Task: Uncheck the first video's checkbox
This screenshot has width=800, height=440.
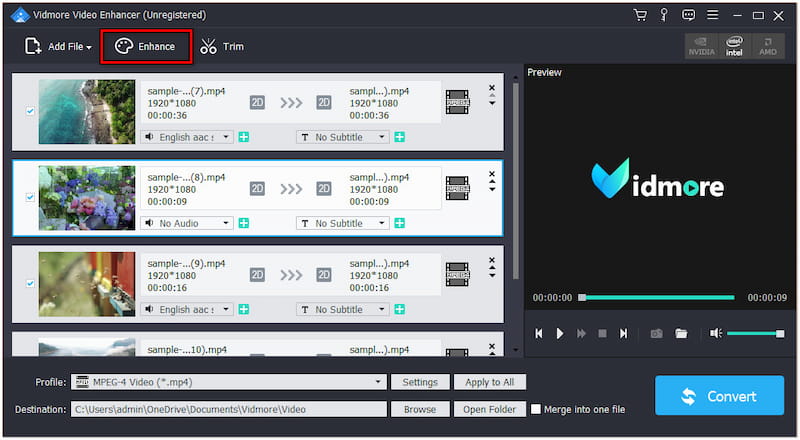Action: (x=30, y=111)
